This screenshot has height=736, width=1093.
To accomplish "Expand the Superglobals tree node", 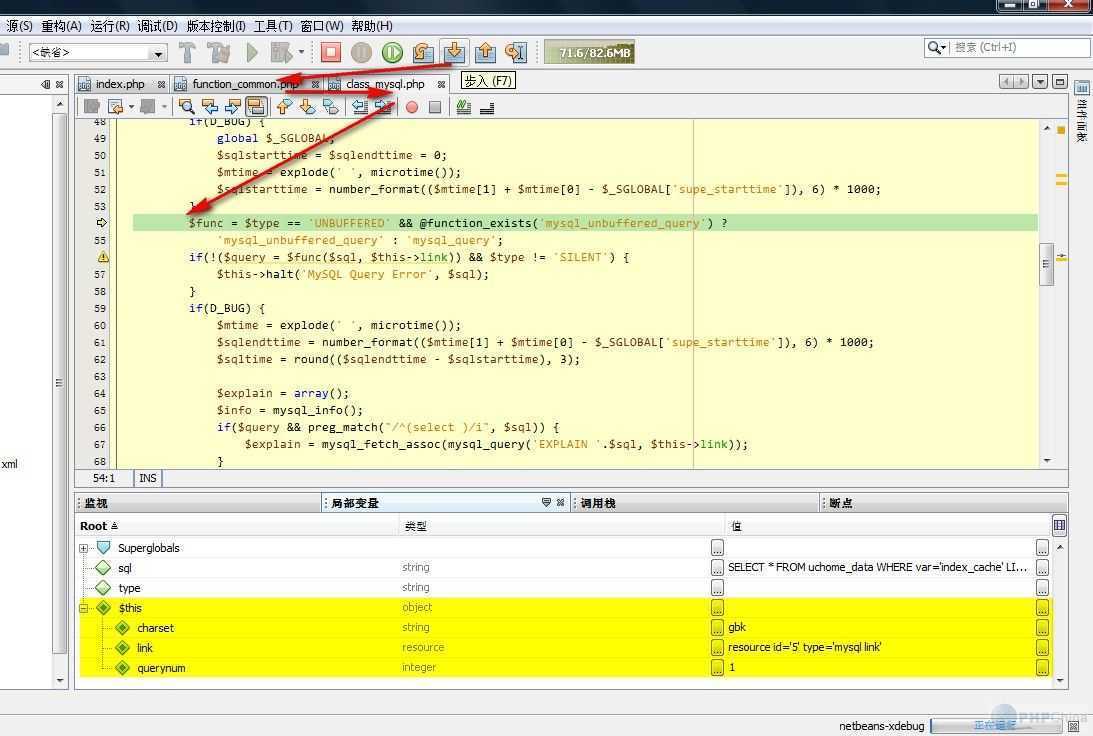I will 84,549.
